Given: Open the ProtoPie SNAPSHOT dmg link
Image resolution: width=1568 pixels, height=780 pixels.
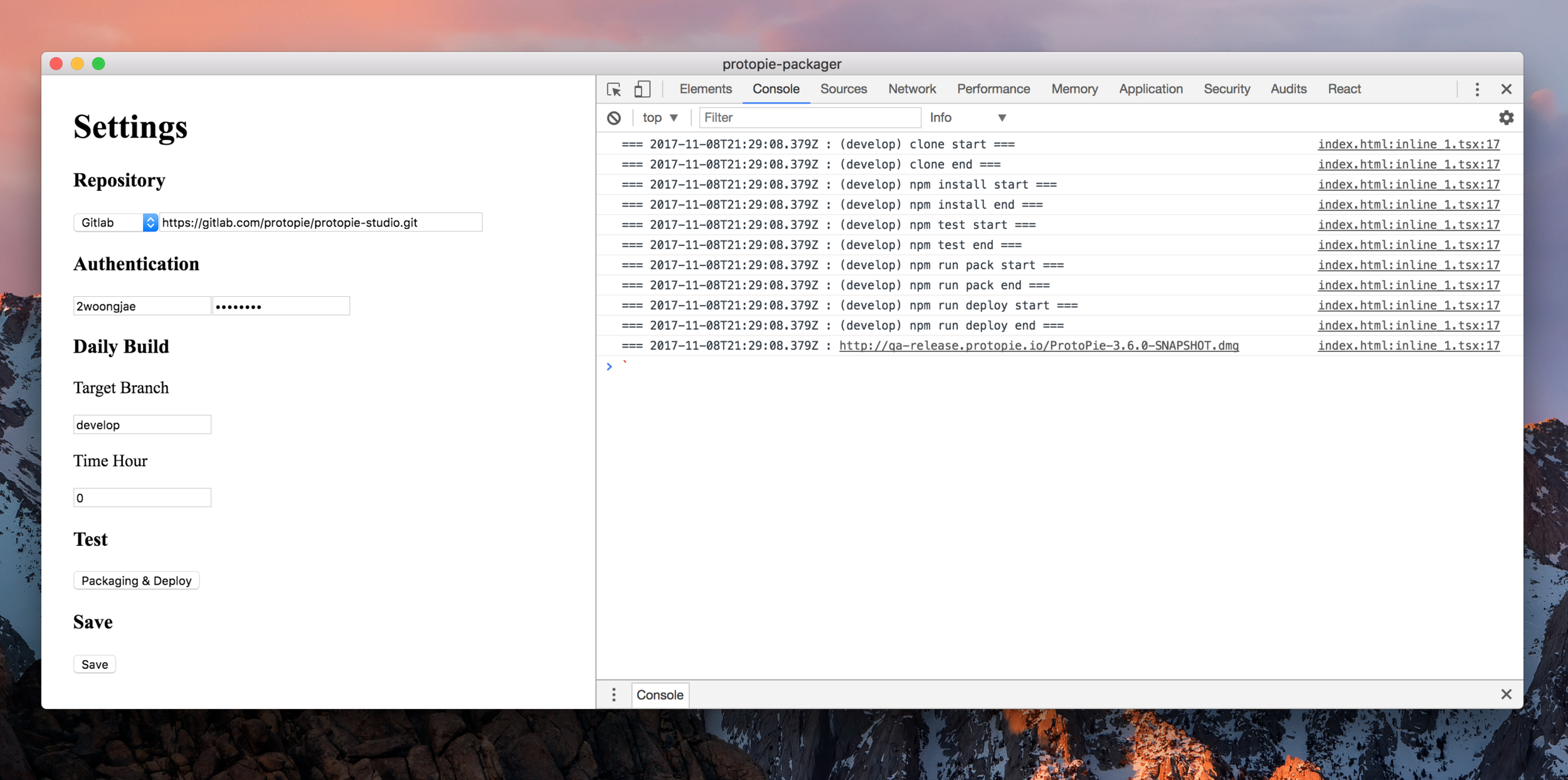Looking at the screenshot, I should [x=1038, y=346].
